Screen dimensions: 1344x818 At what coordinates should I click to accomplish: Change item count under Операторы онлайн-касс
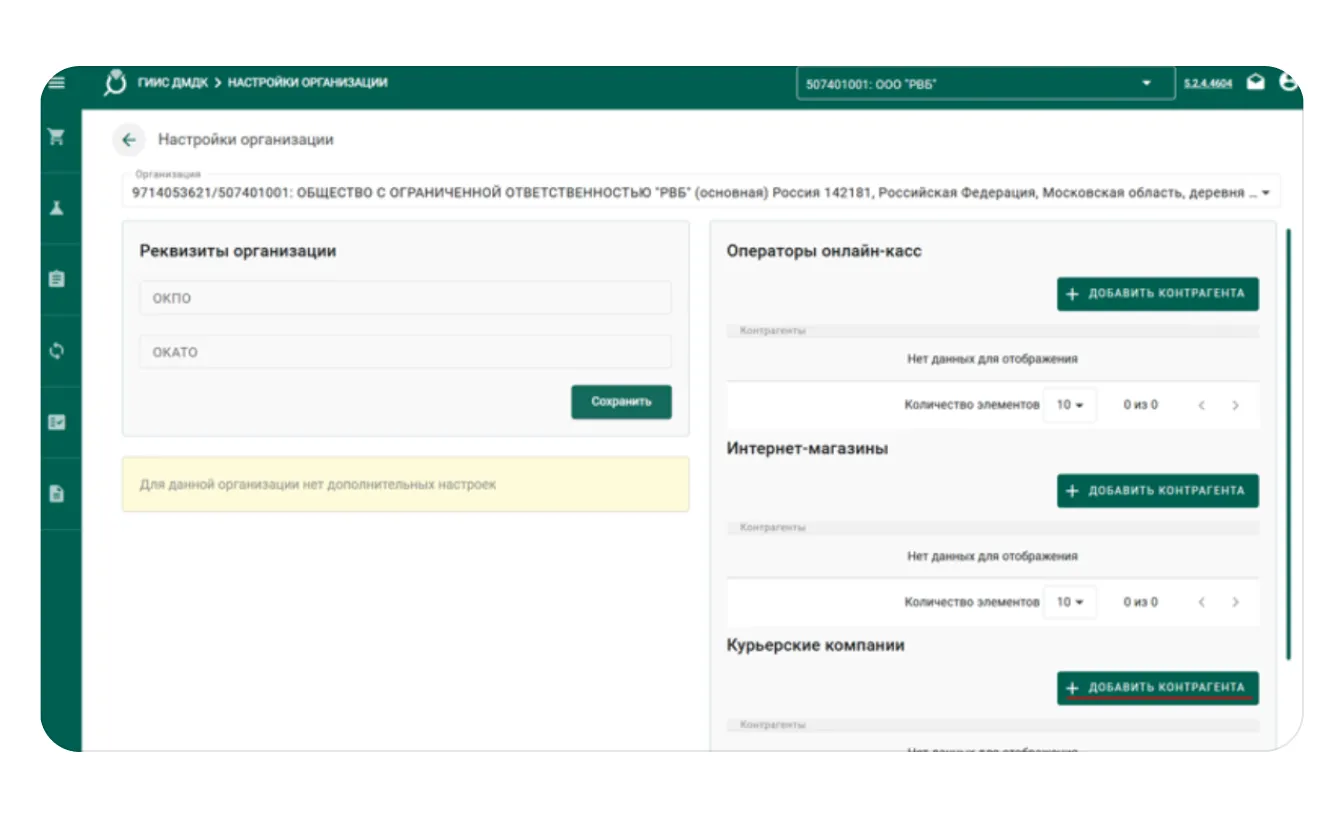1069,405
